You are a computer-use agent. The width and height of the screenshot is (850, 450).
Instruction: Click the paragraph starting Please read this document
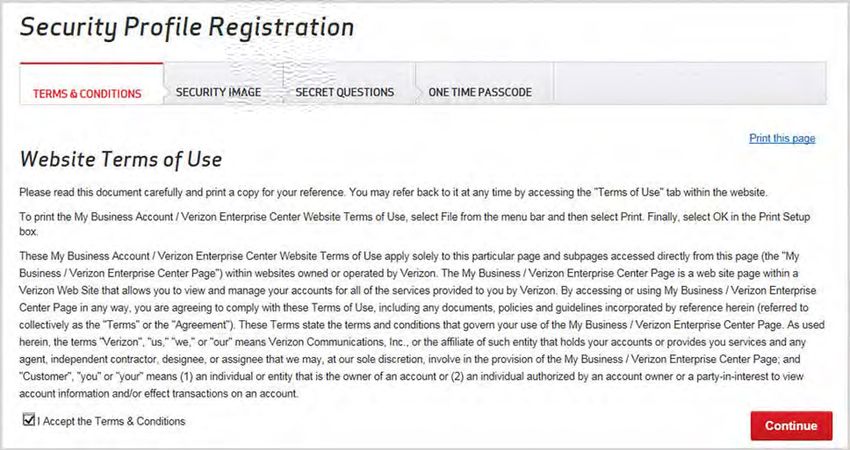[394, 192]
